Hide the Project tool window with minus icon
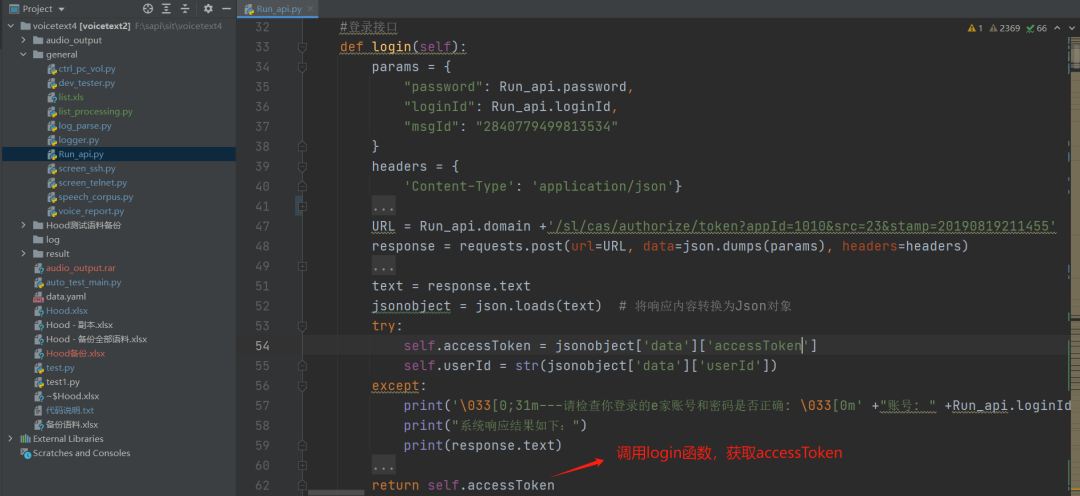 [225, 9]
